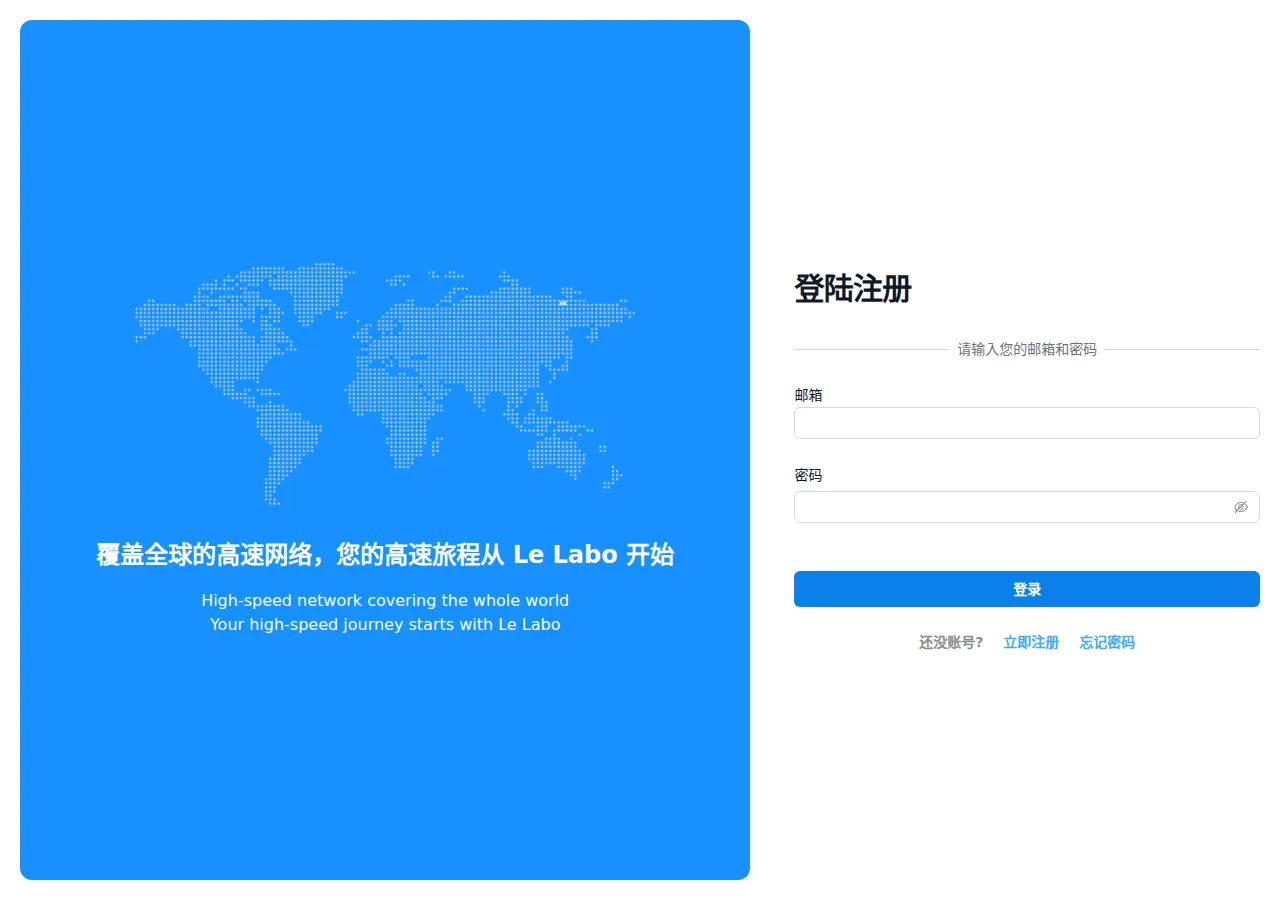Viewport: 1284px width, 900px height.
Task: Select the 还没账号? text
Action: pos(951,643)
